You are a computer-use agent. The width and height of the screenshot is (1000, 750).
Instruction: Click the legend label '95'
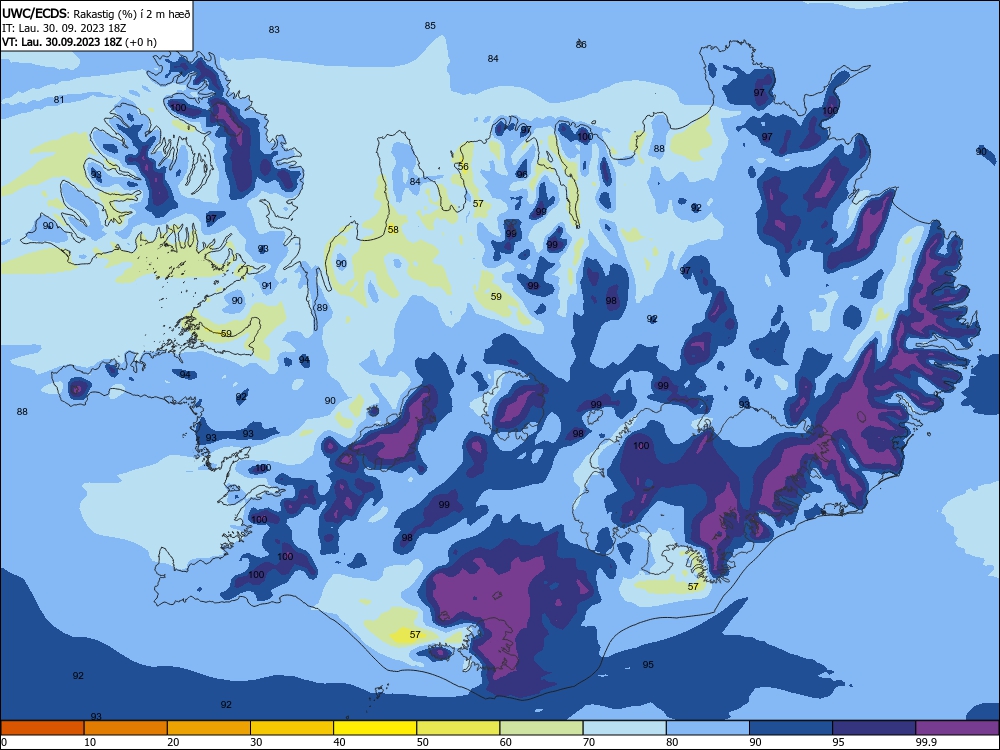(838, 742)
